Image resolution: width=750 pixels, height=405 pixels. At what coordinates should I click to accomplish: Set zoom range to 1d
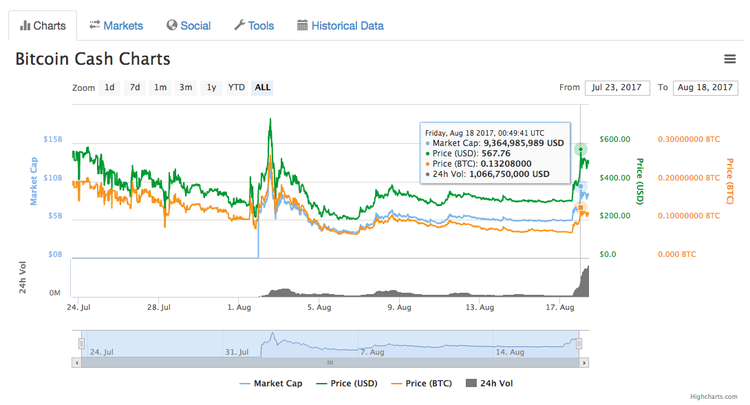[x=110, y=88]
